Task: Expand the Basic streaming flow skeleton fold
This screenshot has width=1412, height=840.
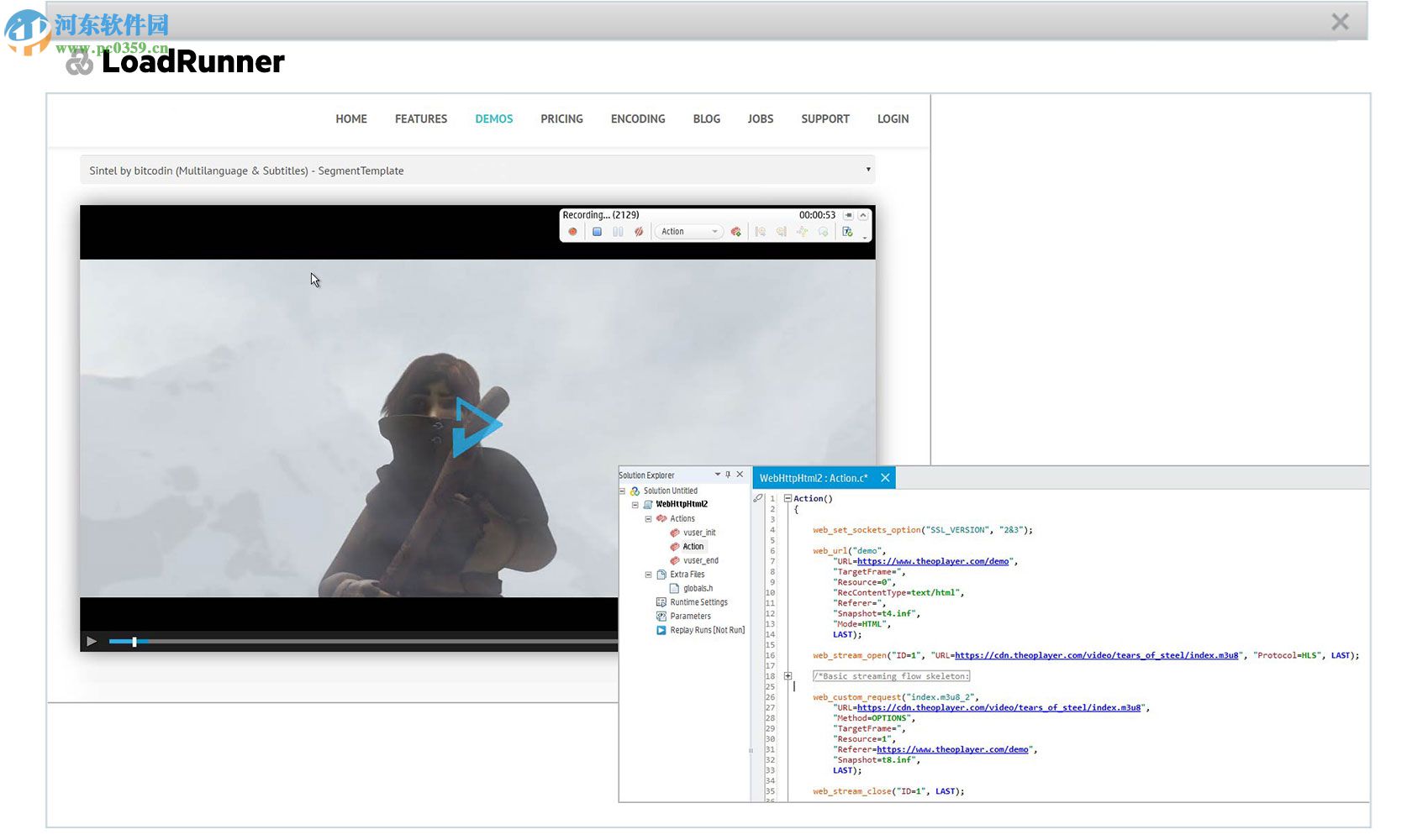Action: coord(788,676)
